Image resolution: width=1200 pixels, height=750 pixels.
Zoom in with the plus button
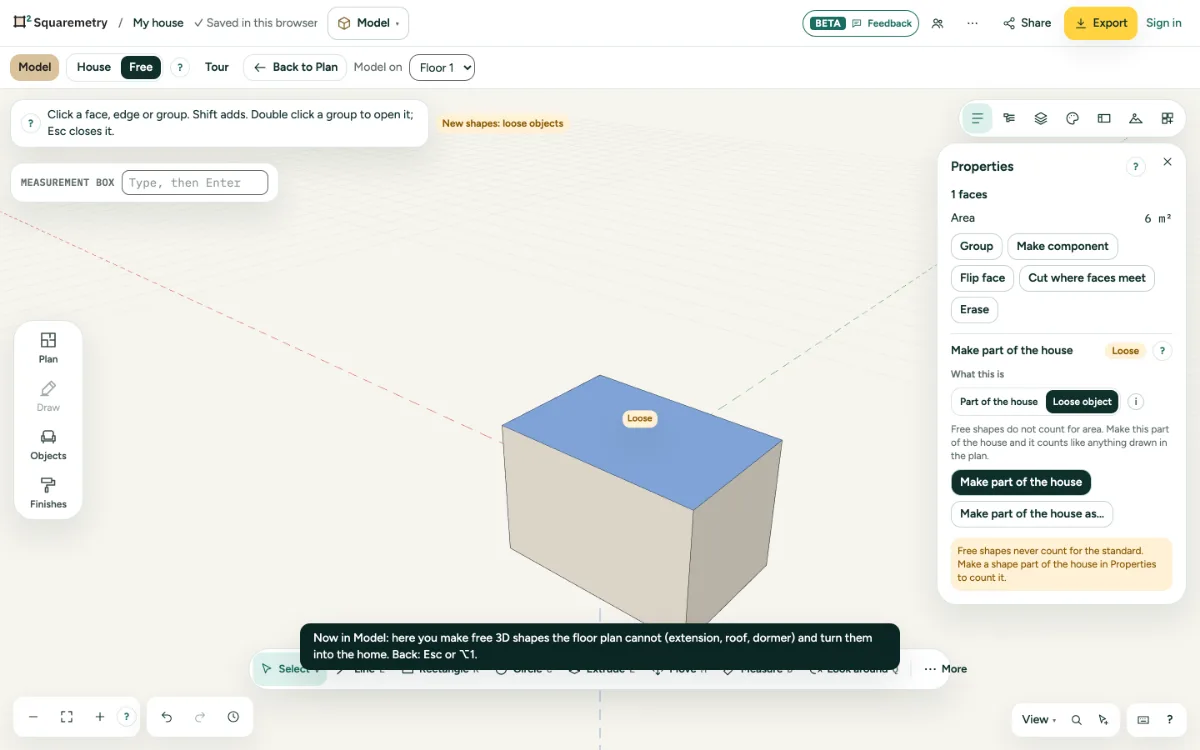100,717
